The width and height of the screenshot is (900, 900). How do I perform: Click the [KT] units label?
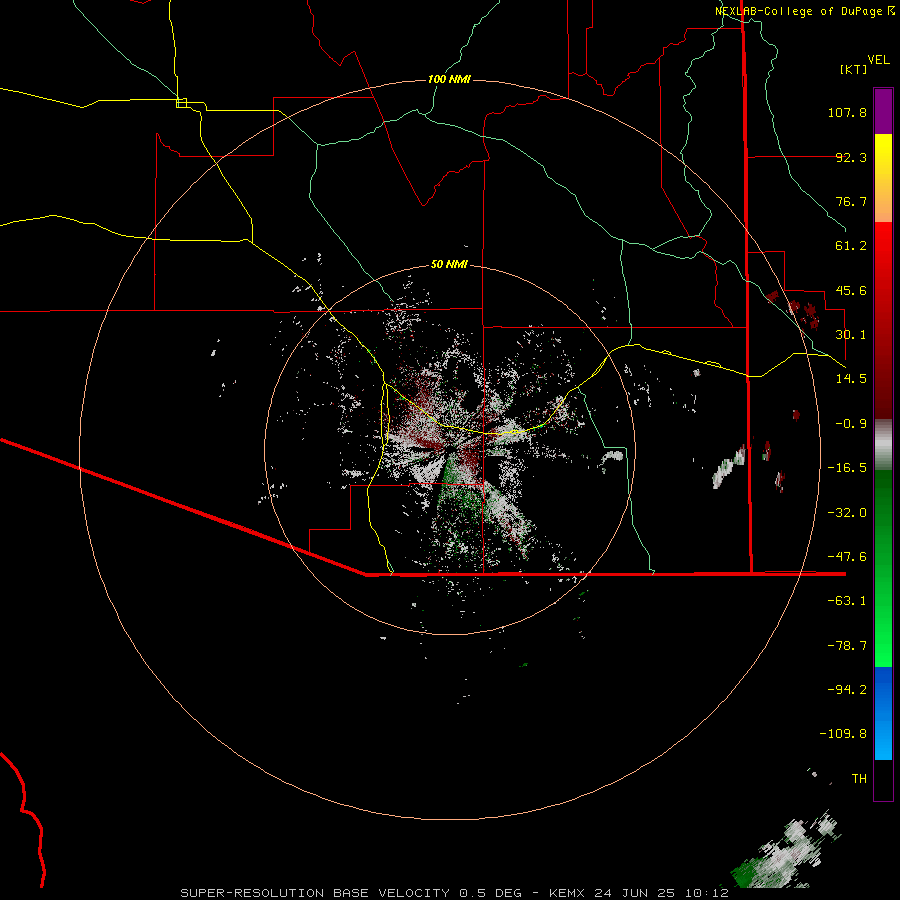(854, 69)
